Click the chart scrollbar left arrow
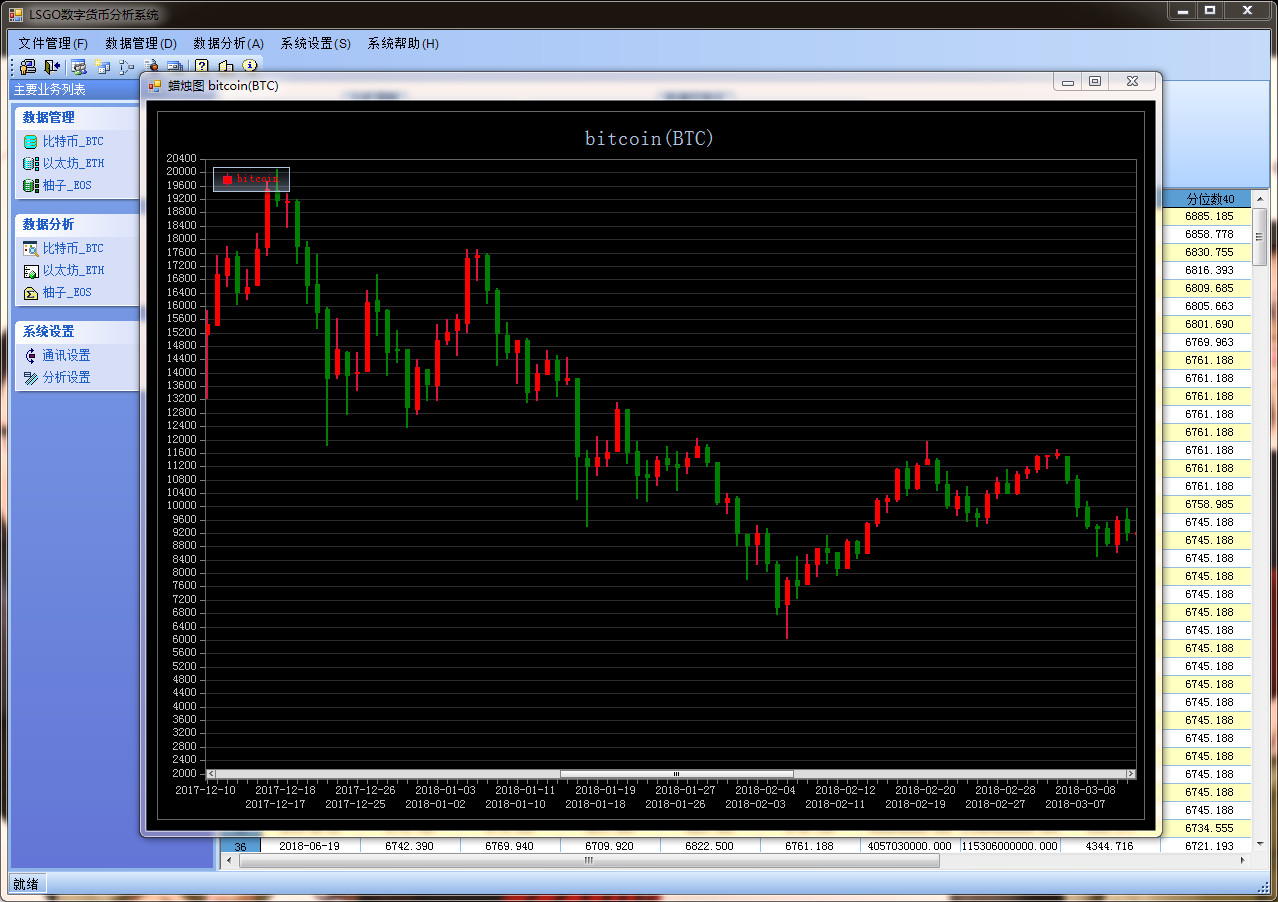The width and height of the screenshot is (1278, 902). tap(210, 774)
